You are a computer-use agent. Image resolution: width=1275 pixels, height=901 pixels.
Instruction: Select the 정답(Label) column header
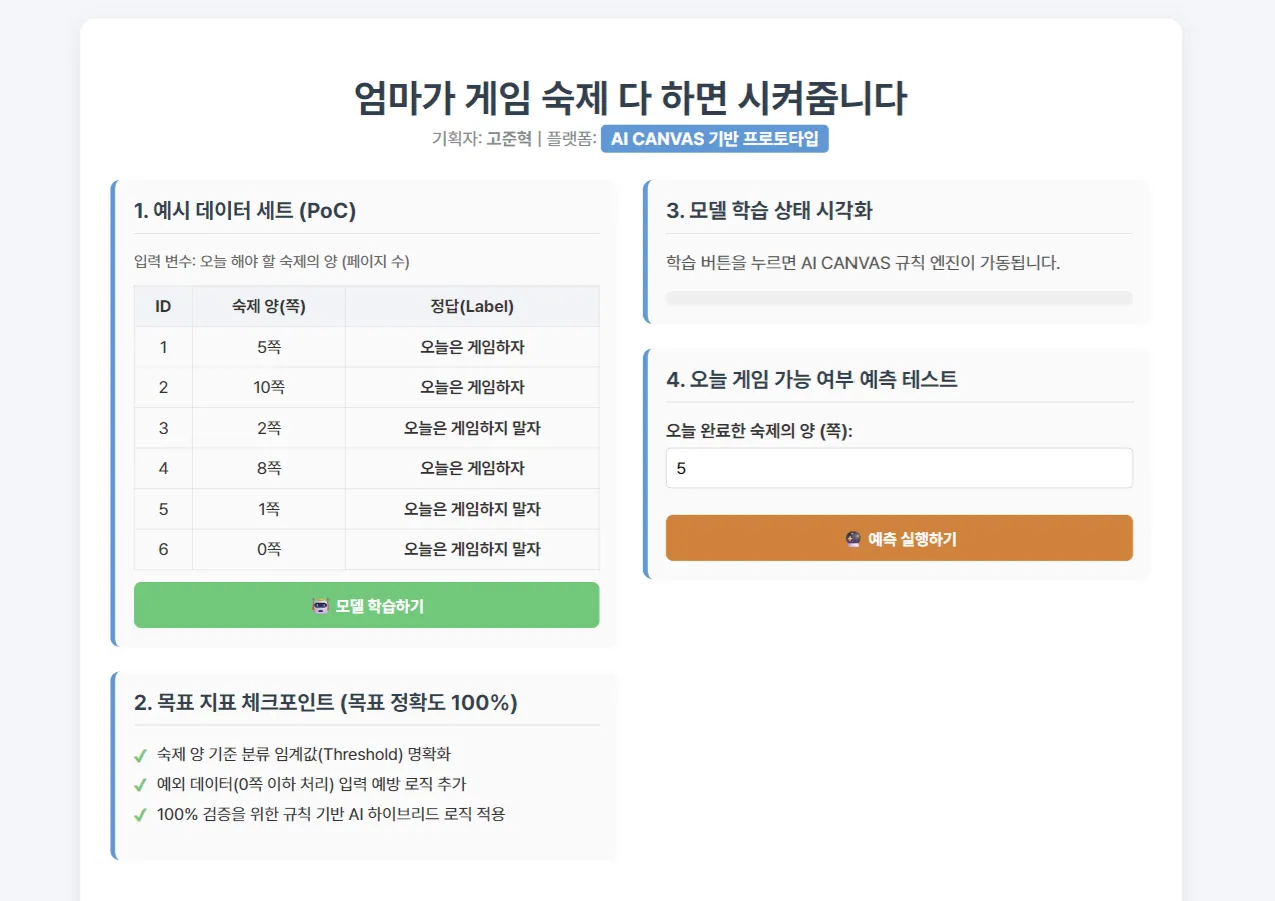[x=472, y=306]
